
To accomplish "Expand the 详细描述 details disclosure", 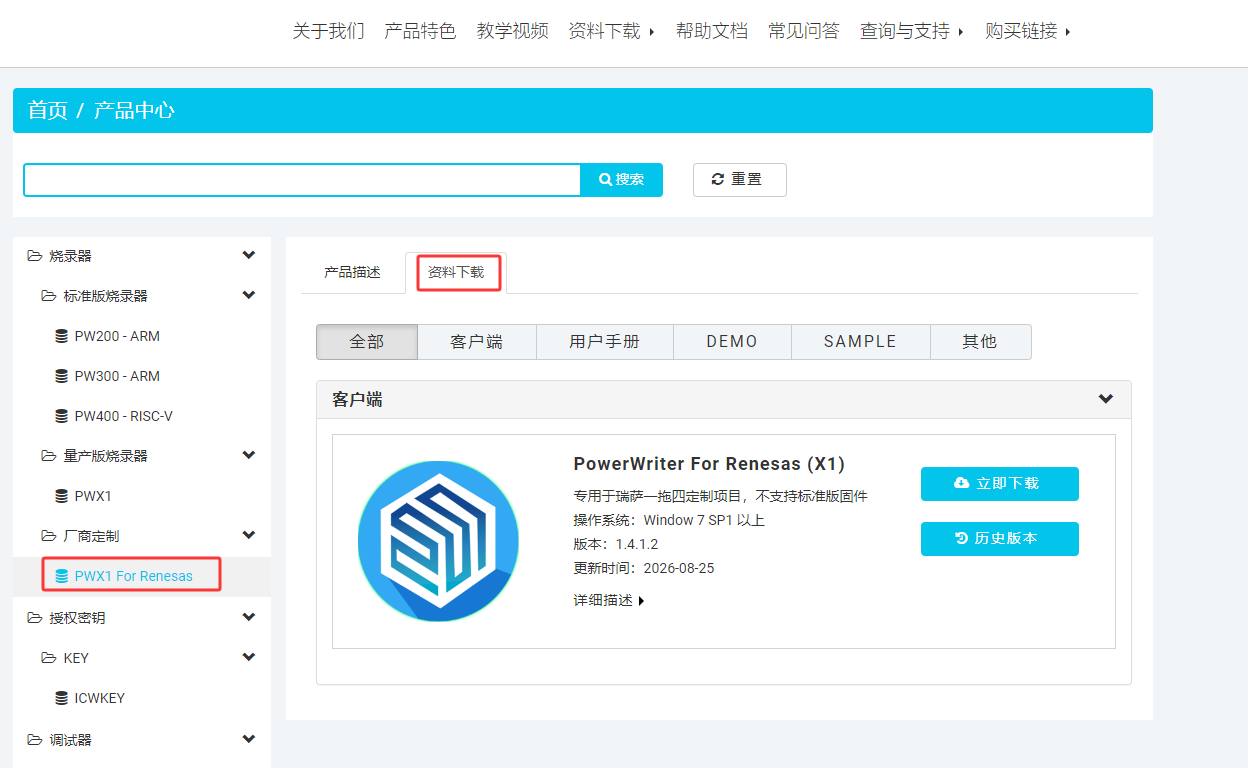I will pos(609,600).
